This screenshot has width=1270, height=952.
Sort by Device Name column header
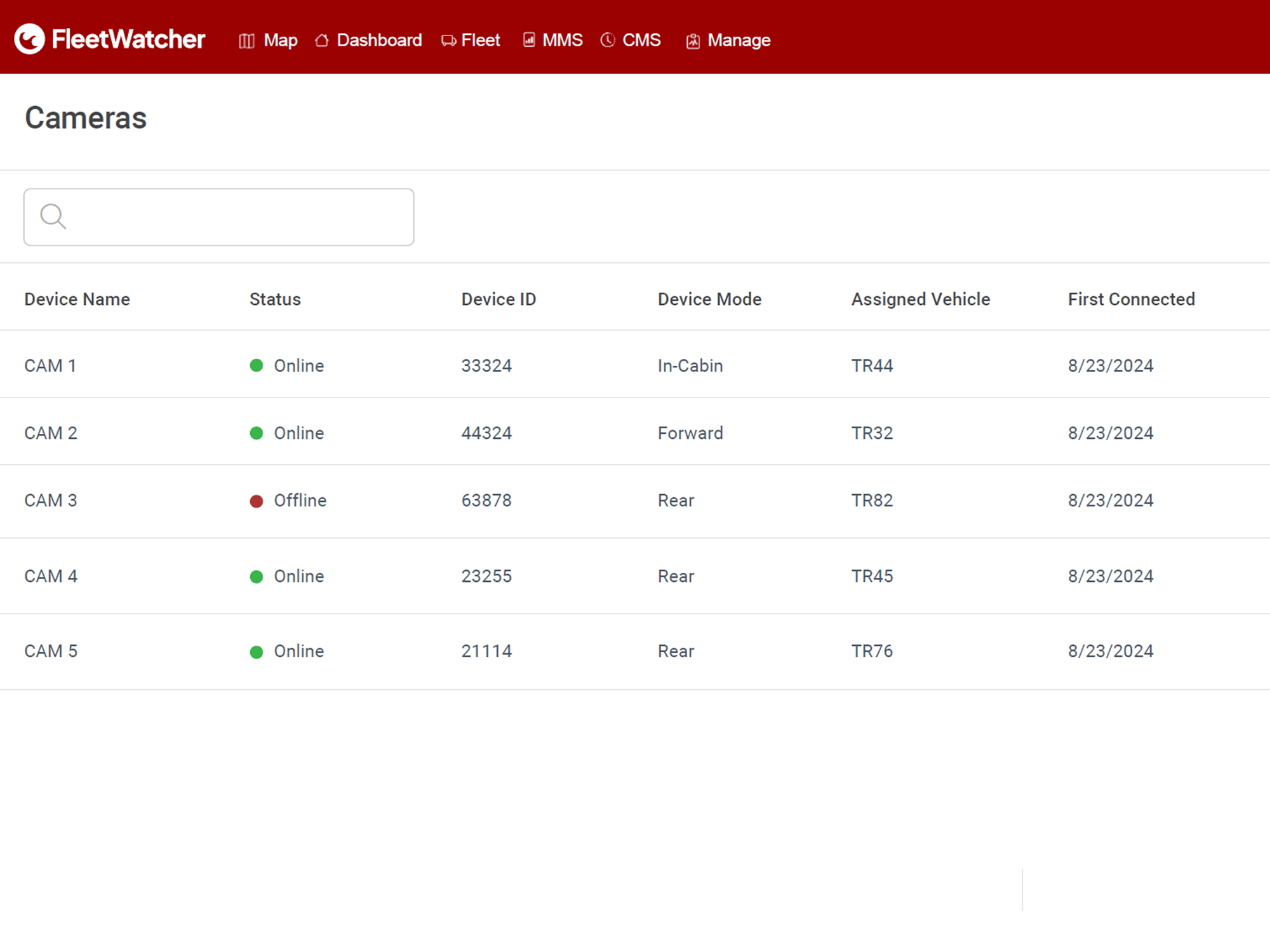(77, 299)
